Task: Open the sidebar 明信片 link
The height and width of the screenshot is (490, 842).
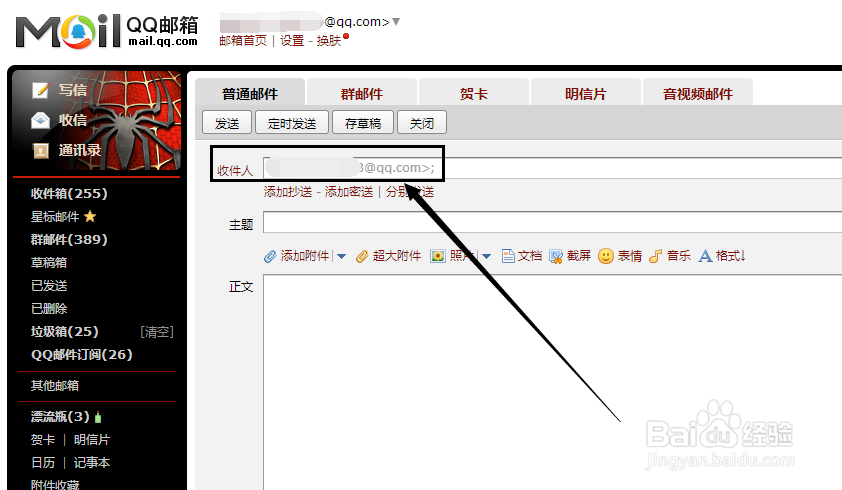Action: pos(92,440)
